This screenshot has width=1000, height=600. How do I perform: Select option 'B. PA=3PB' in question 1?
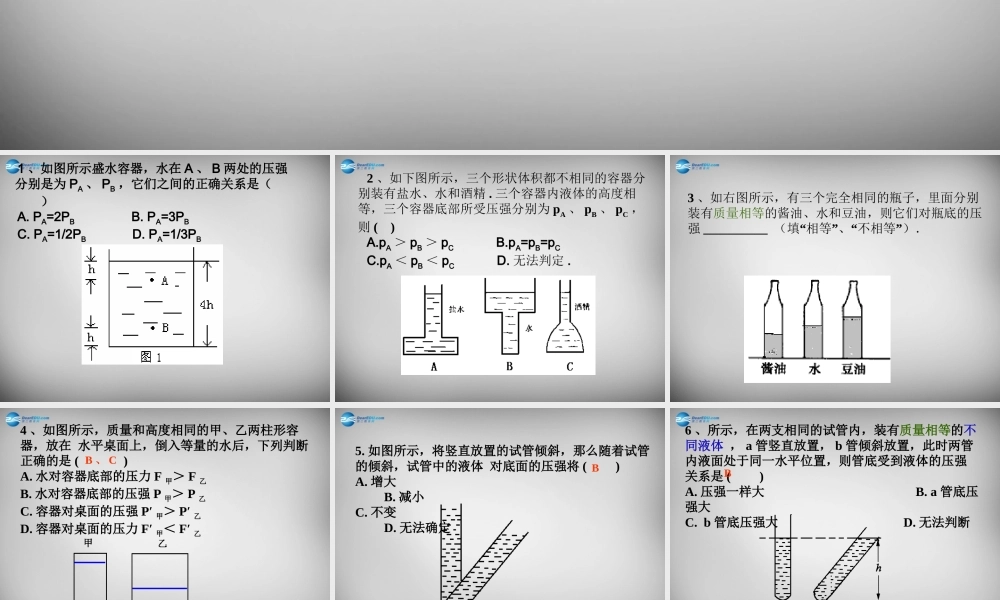[160, 217]
